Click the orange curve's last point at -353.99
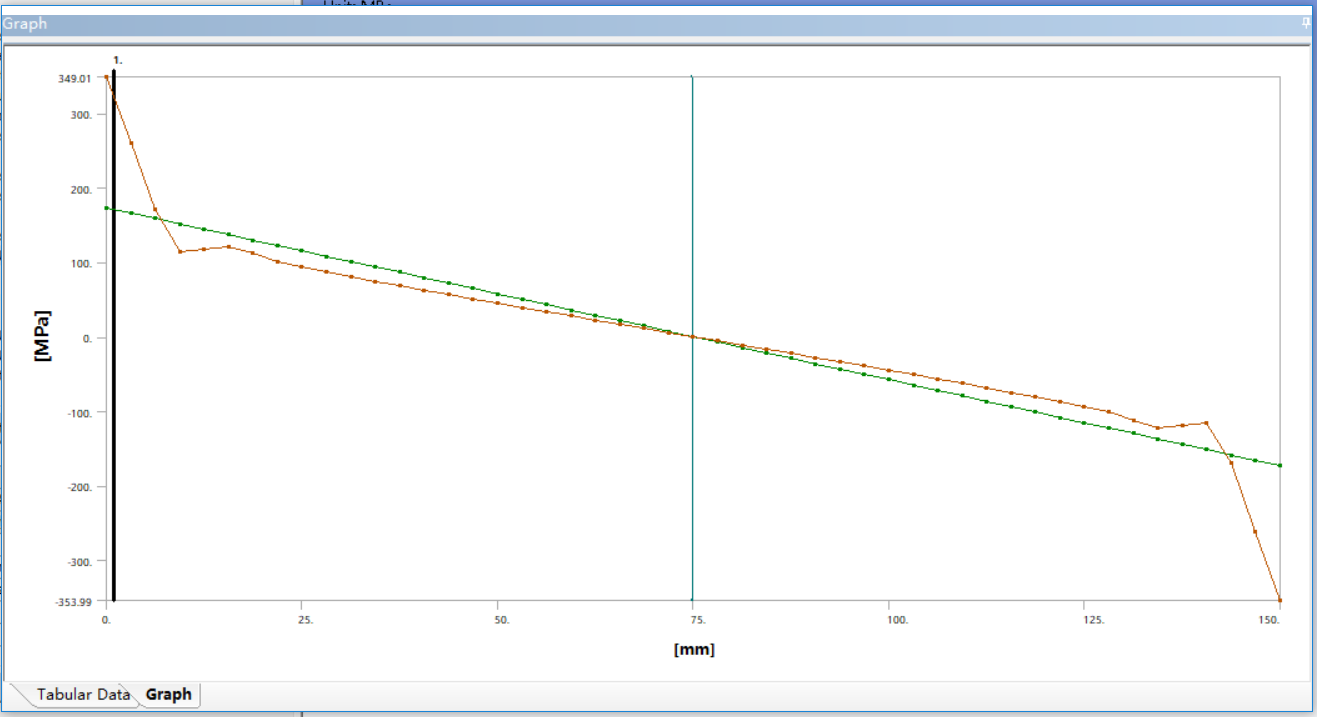The image size is (1317, 717). tap(1280, 600)
